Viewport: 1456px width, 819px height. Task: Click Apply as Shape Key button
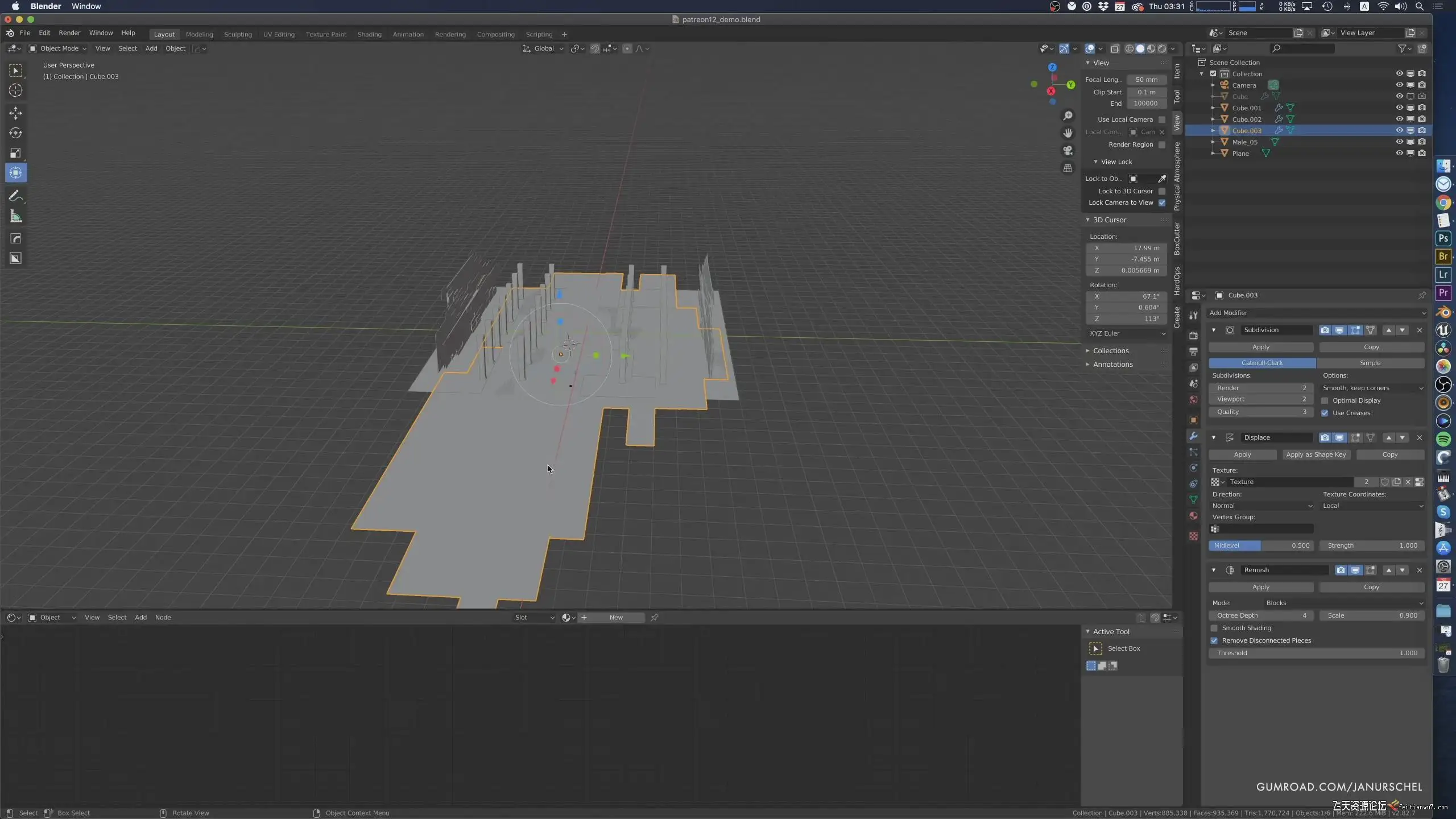pos(1316,454)
